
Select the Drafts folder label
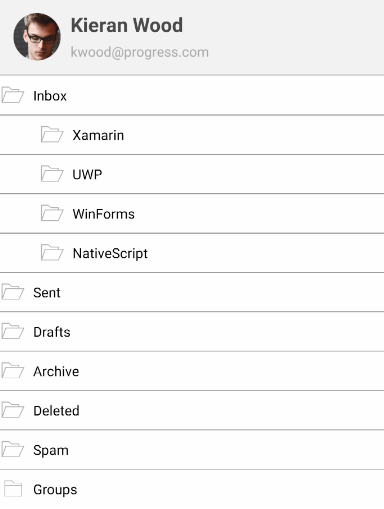(52, 332)
